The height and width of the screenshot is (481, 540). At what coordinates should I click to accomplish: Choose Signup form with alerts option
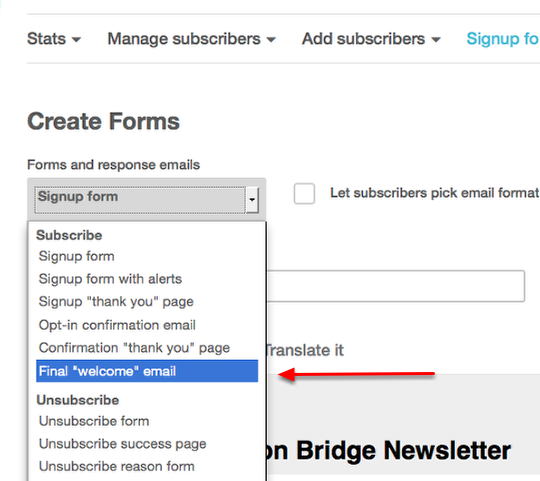pyautogui.click(x=110, y=279)
